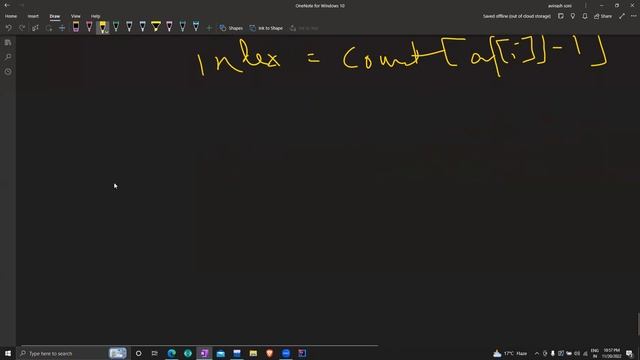Open the Action Center notifications
The image size is (640, 360).
click(x=630, y=353)
